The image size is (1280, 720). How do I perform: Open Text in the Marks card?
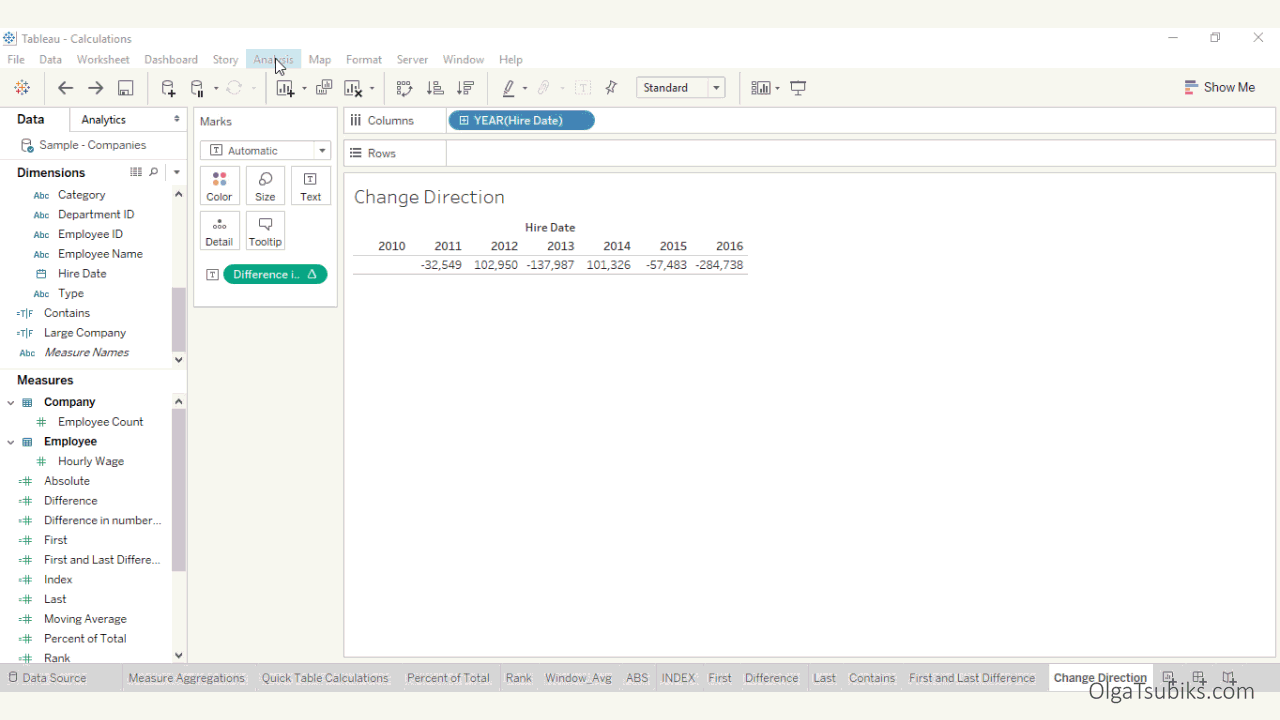tap(311, 186)
